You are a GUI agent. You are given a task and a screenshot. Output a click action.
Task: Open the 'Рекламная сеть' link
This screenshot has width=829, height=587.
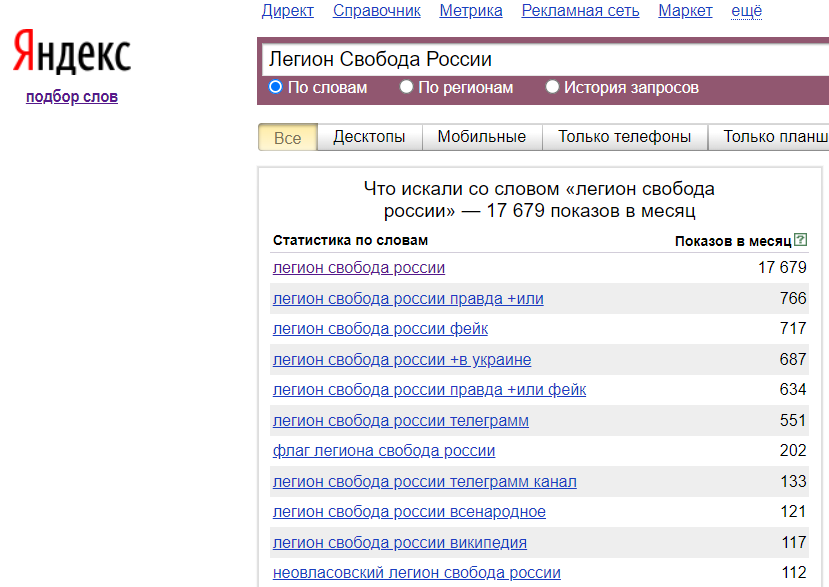580,11
